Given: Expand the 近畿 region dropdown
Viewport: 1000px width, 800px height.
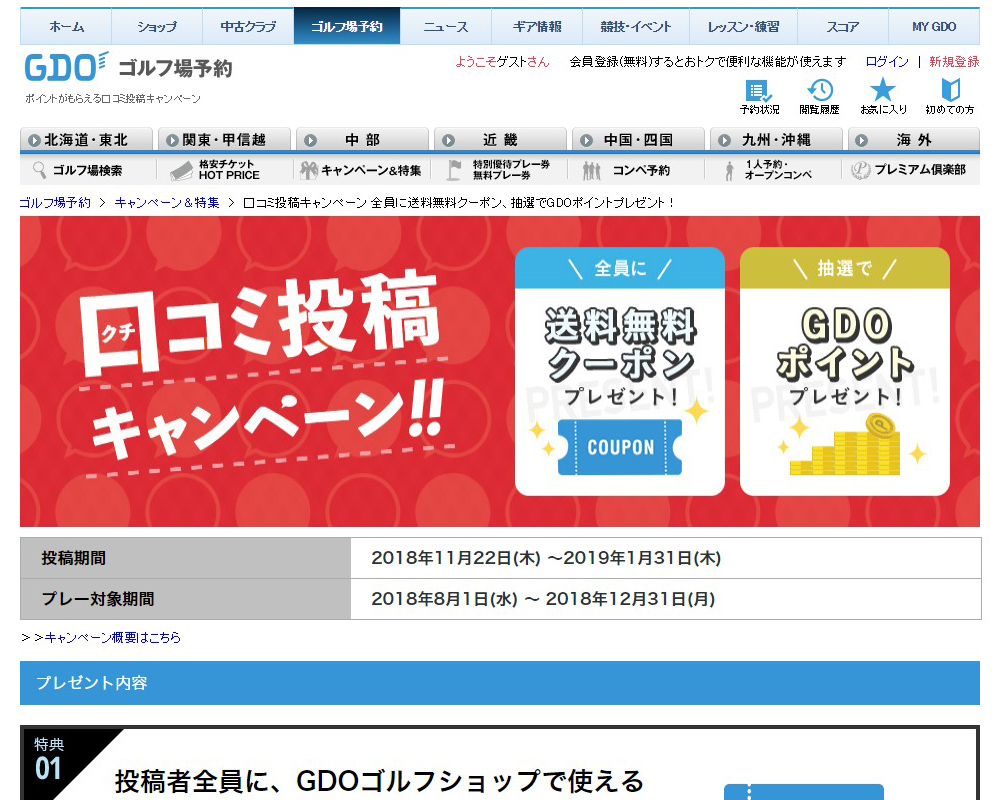Looking at the screenshot, I should coord(500,140).
